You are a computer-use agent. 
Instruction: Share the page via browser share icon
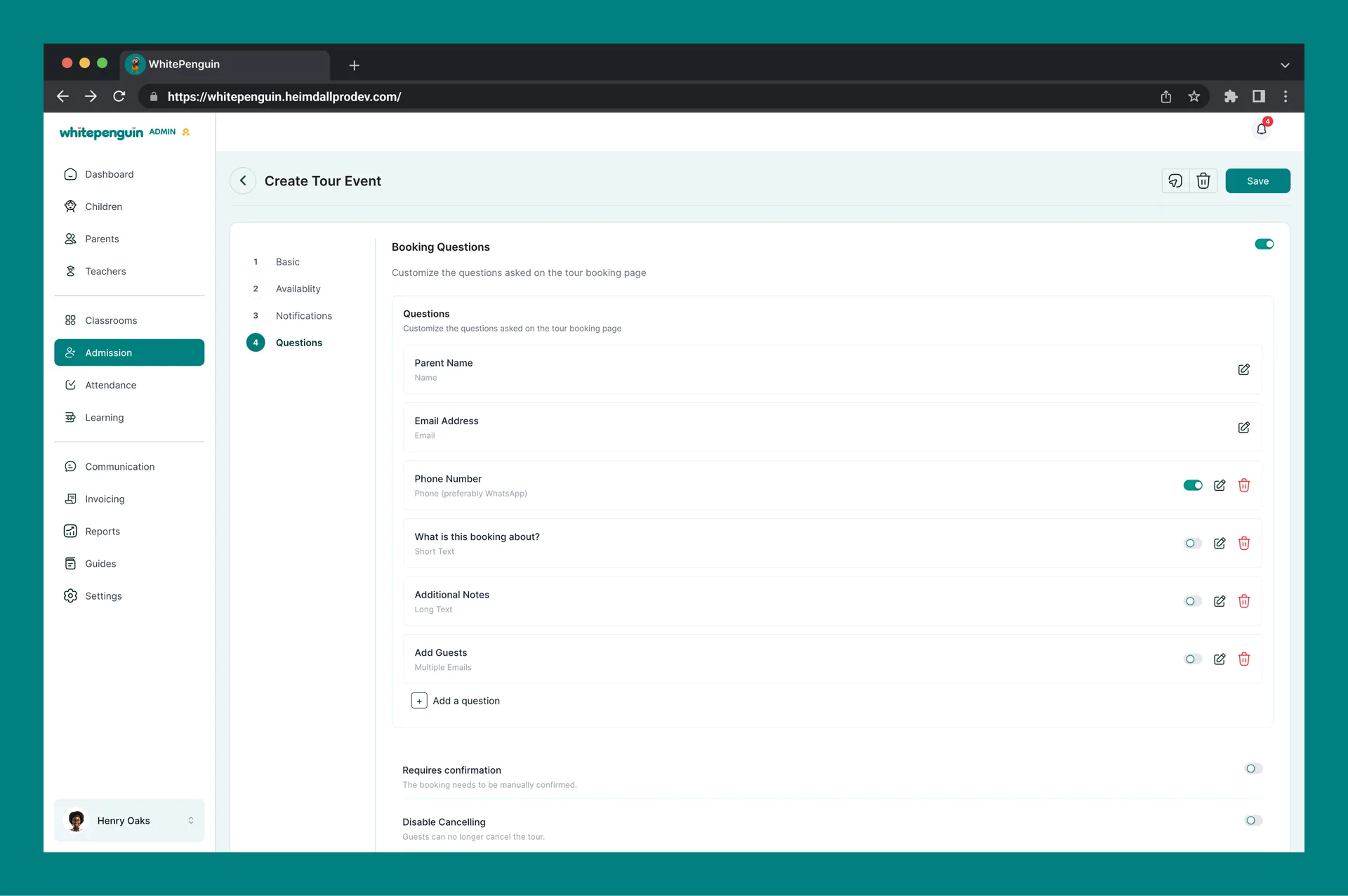click(1166, 96)
